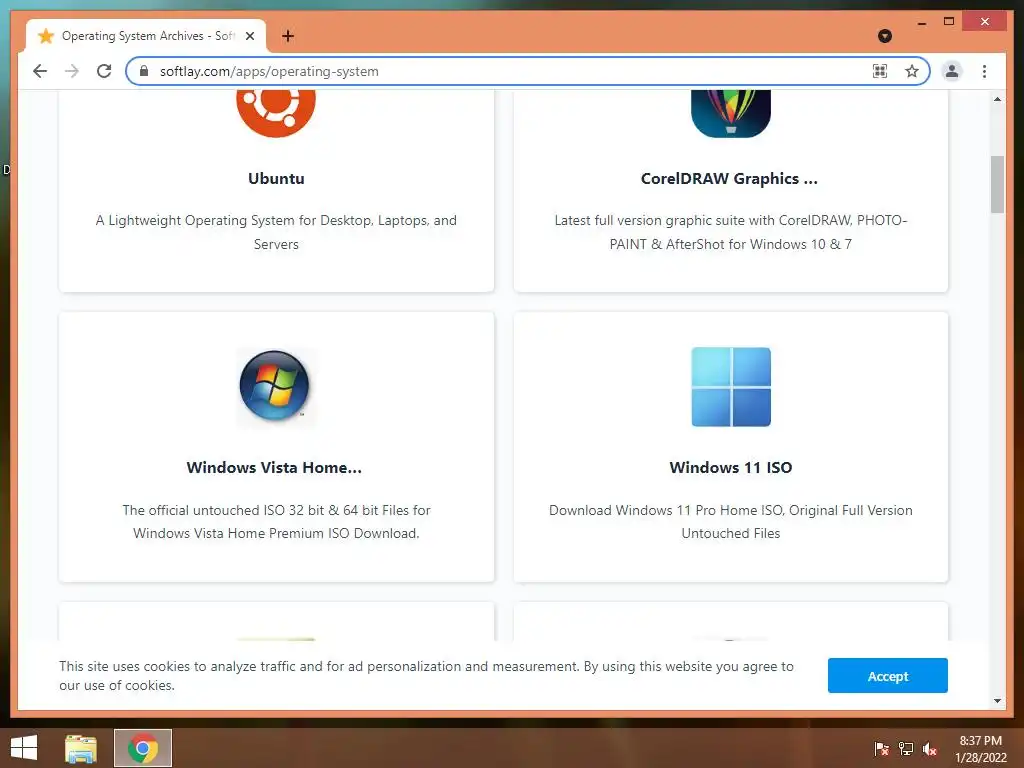Click the scrollbar up arrow
The width and height of the screenshot is (1024, 768).
point(997,99)
